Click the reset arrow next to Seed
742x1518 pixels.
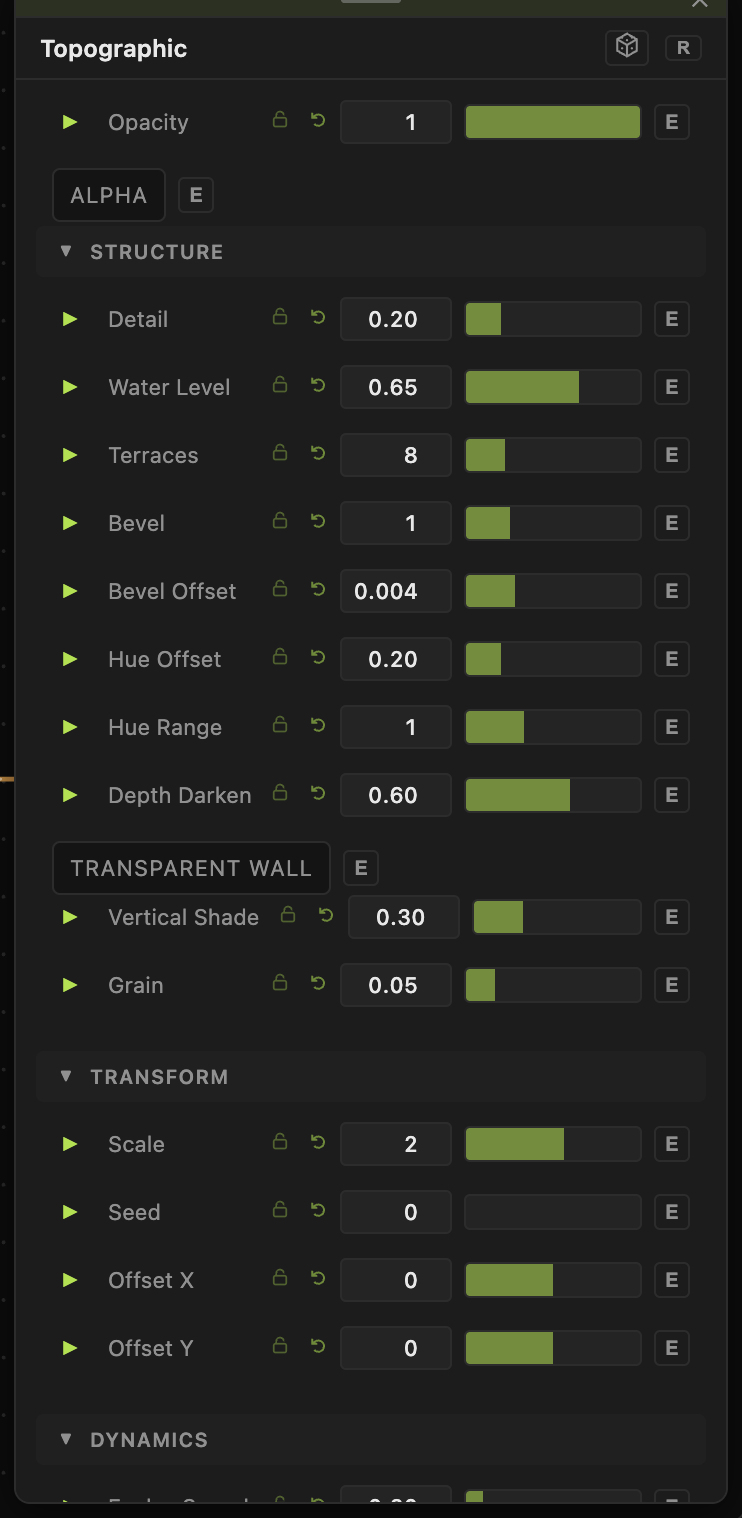click(x=318, y=1210)
